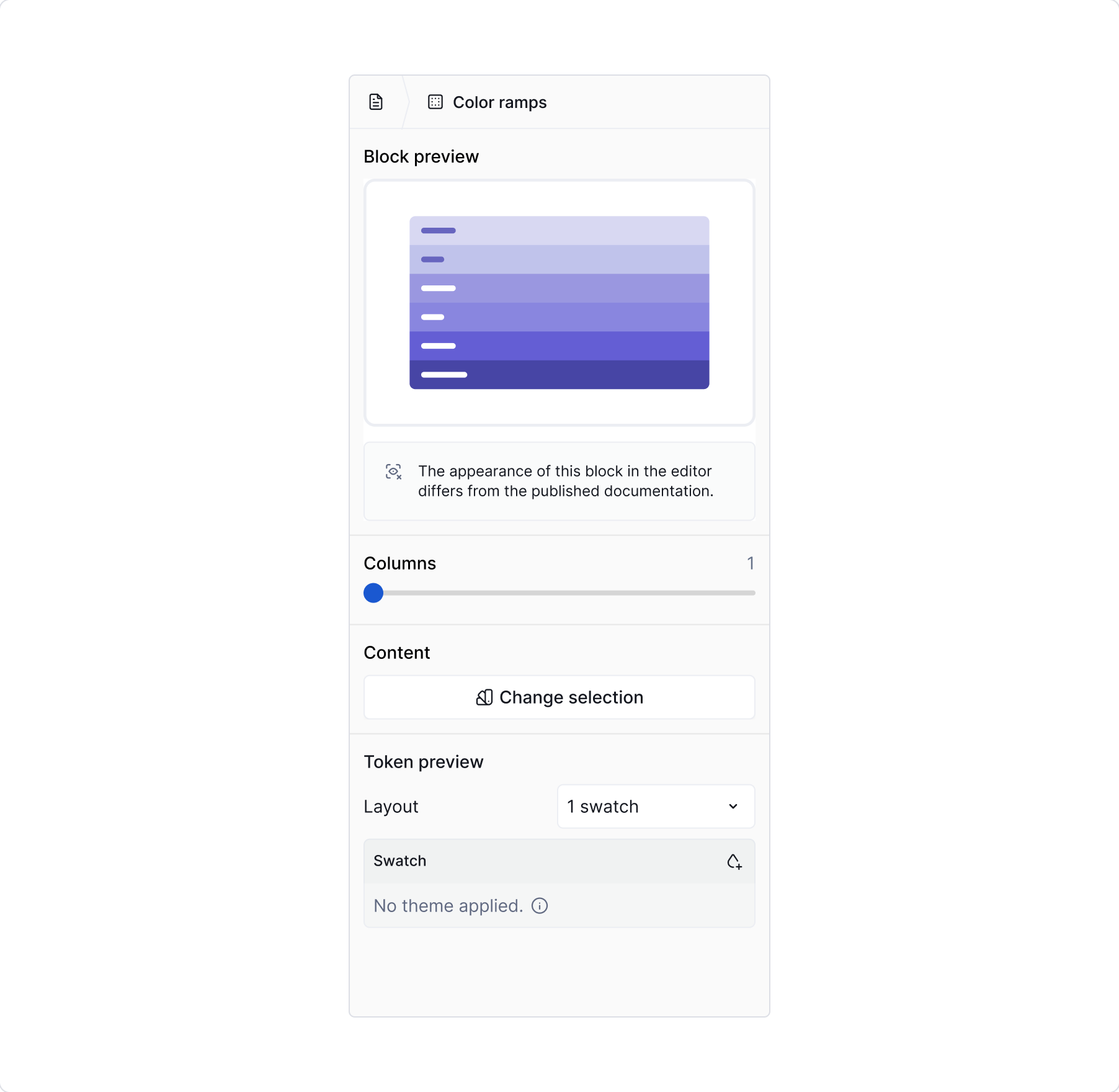This screenshot has height=1092, width=1119.
Task: Click the lightest purple stripe in the ramp preview
Action: click(558, 231)
